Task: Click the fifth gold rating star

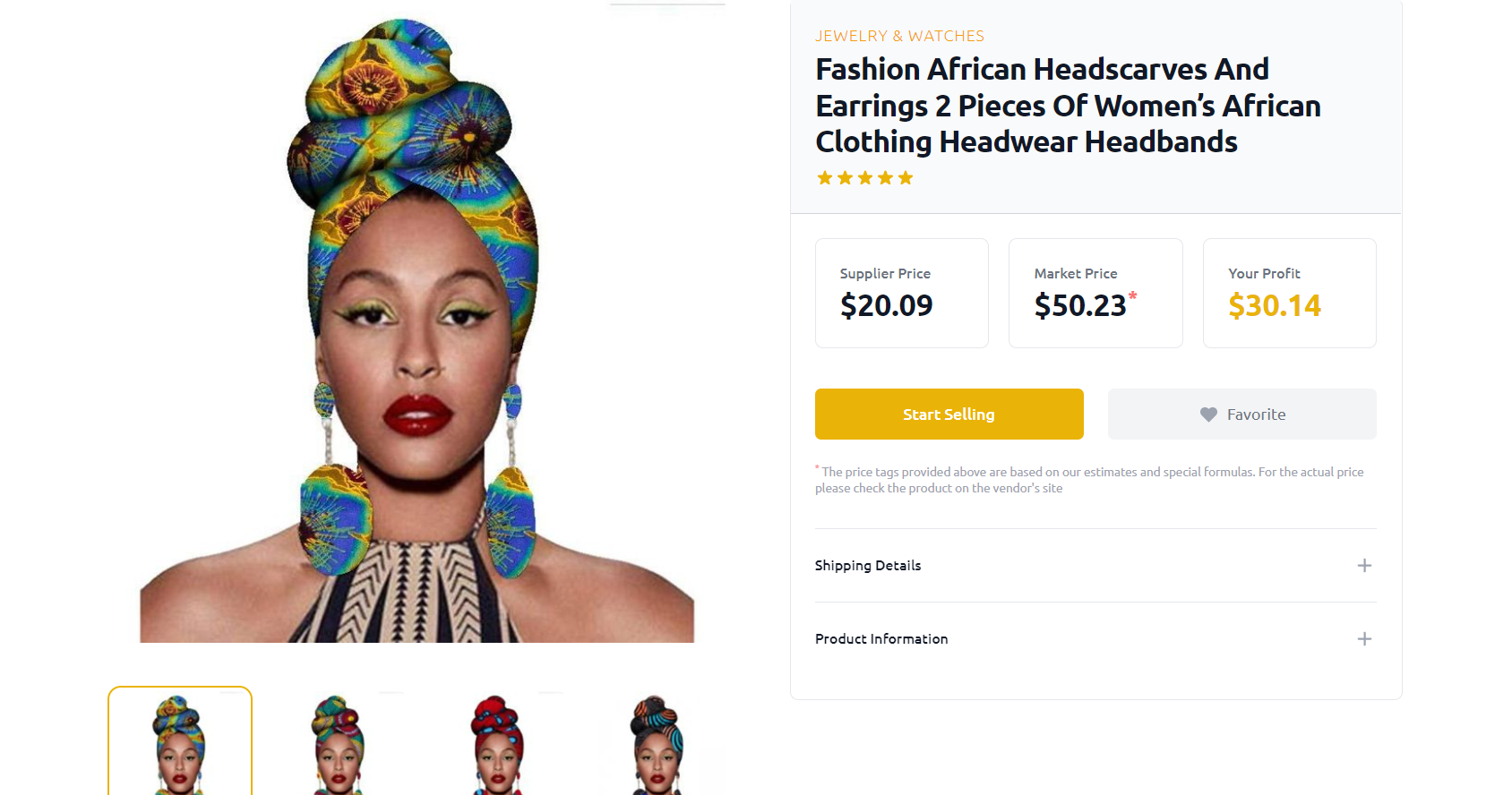Action: click(x=906, y=178)
